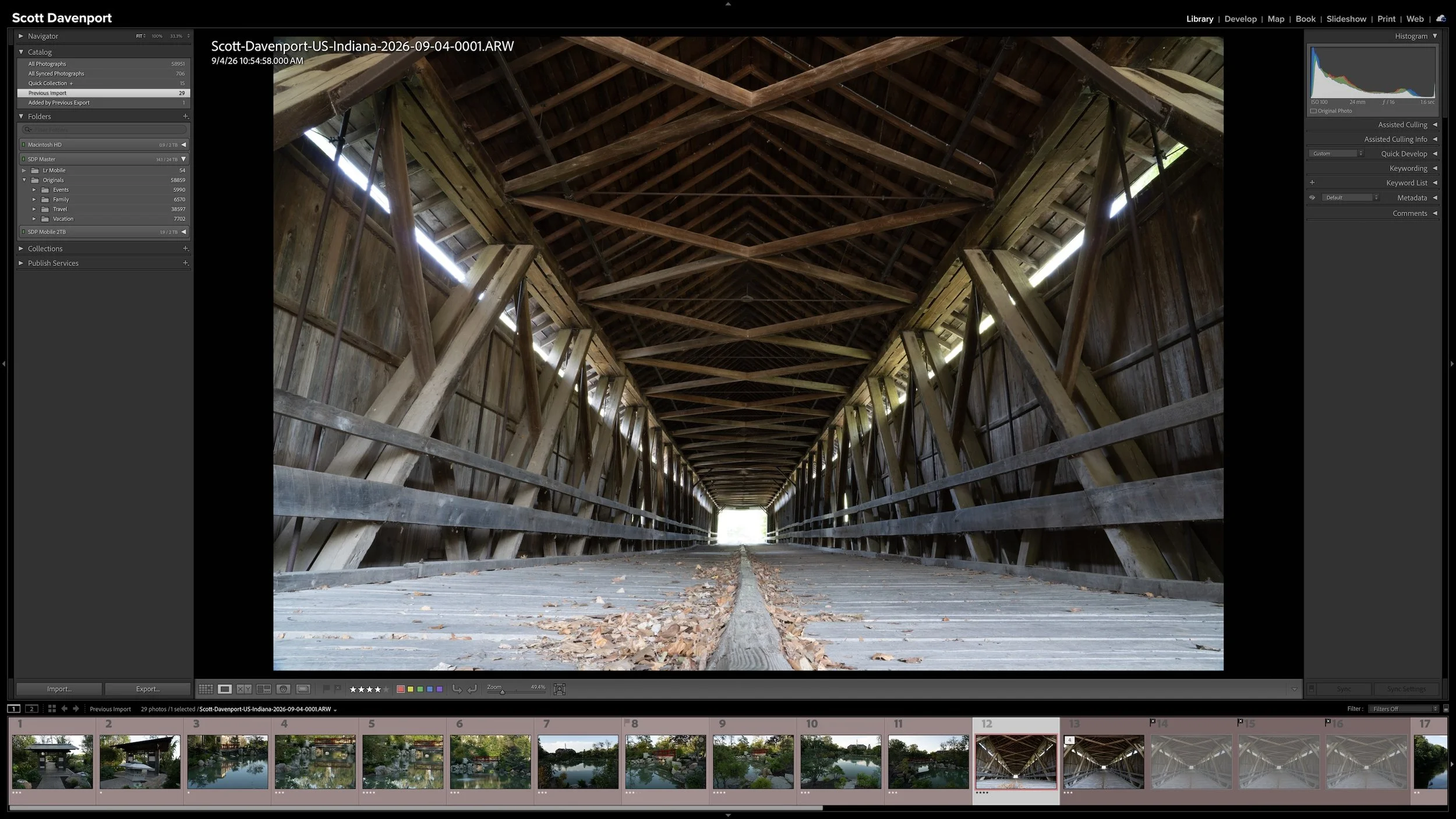This screenshot has width=1456, height=819.
Task: Set the rating to five stars
Action: click(386, 689)
